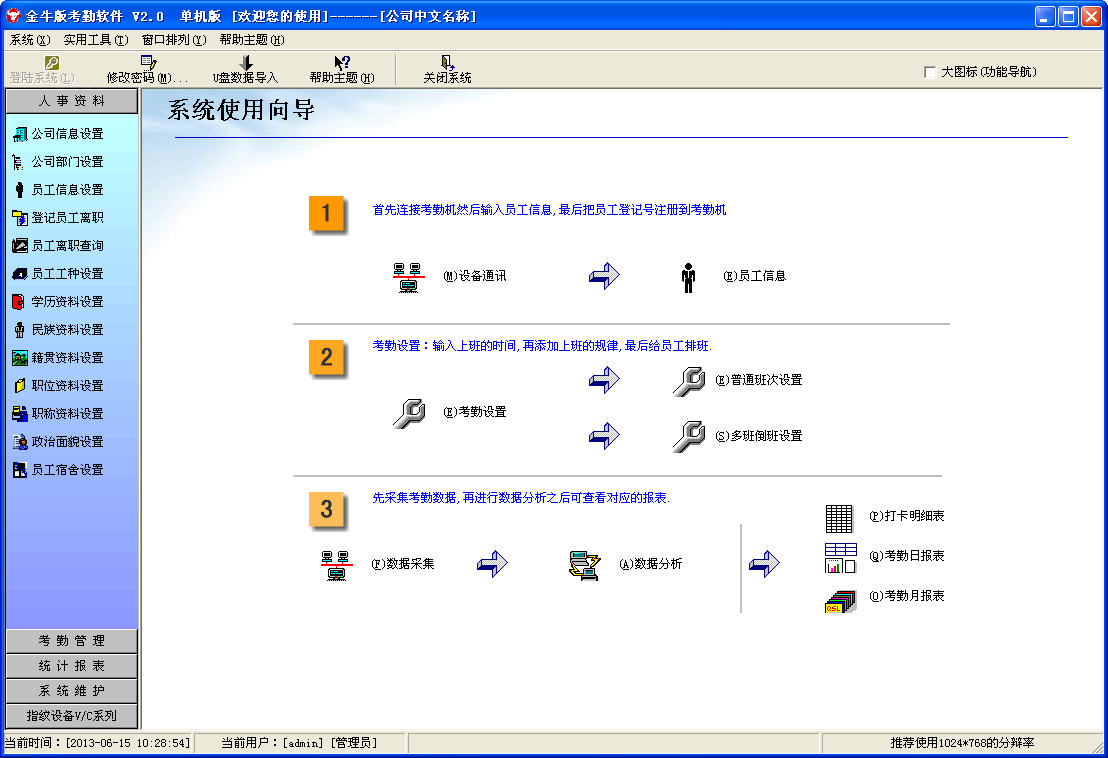
Task: Select 公司信息设置 in the sidebar
Action: 67,134
